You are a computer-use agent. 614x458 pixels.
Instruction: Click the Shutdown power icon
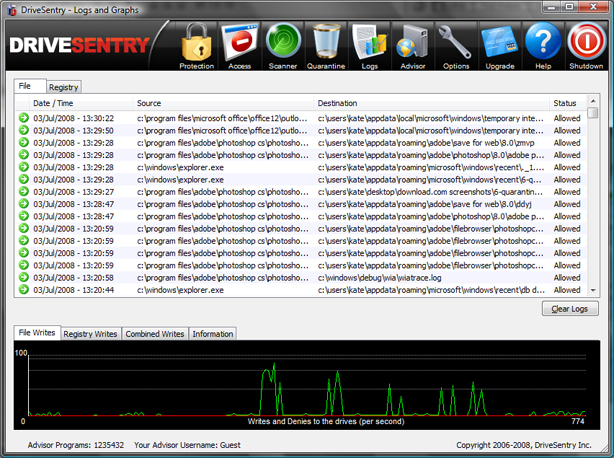pos(586,46)
